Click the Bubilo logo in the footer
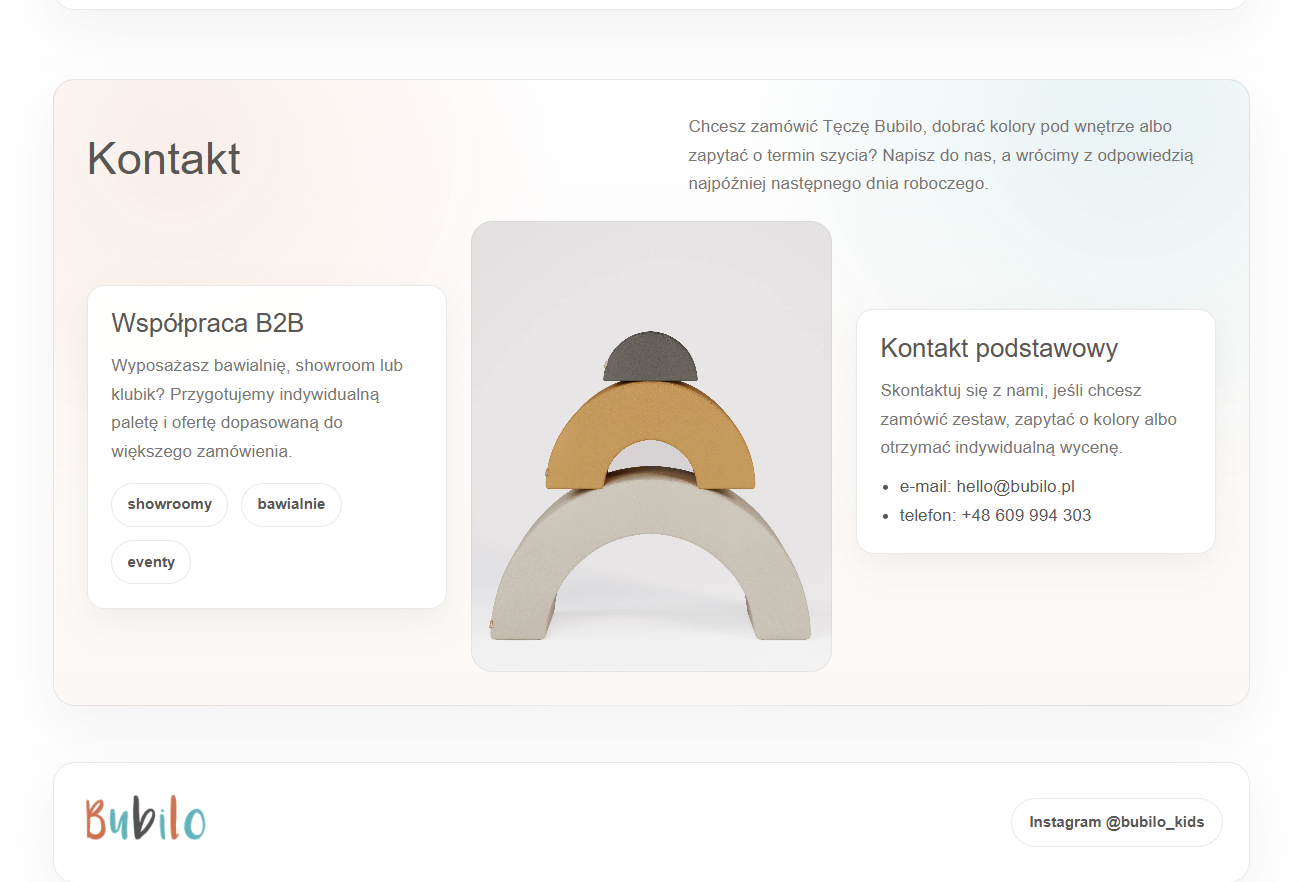1312x882 pixels. point(146,819)
